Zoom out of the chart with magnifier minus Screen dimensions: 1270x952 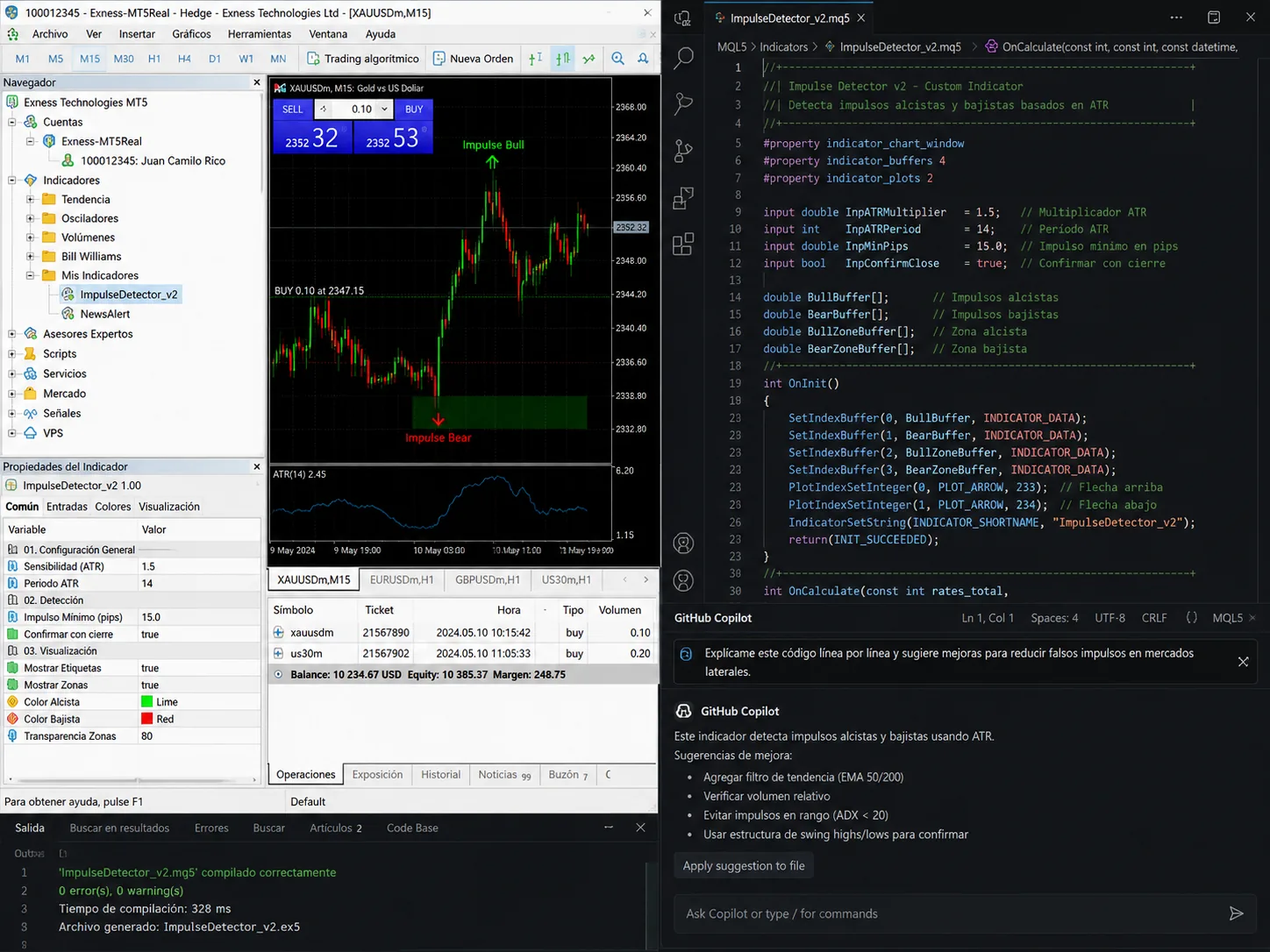click(x=644, y=59)
